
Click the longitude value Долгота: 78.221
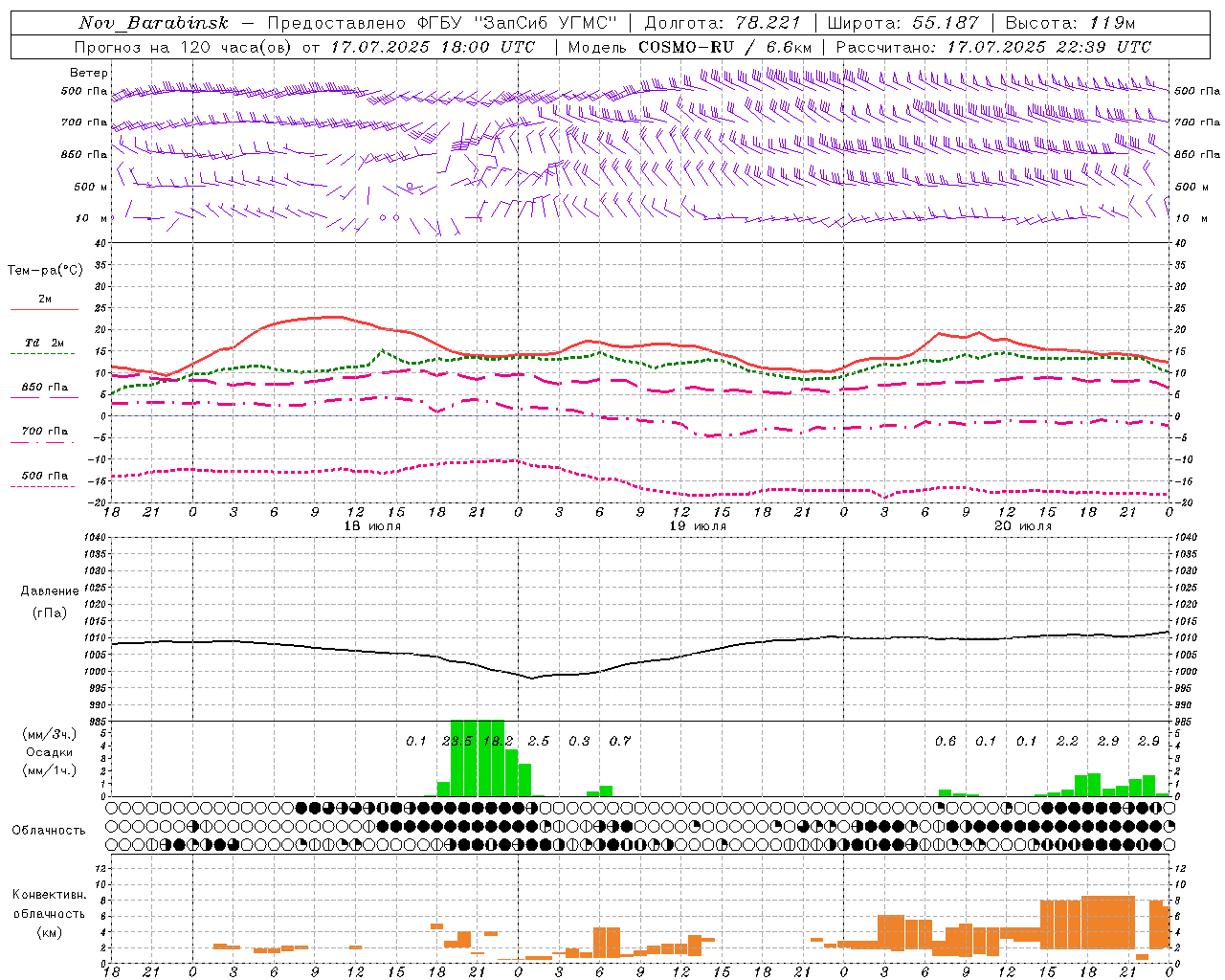click(x=723, y=23)
